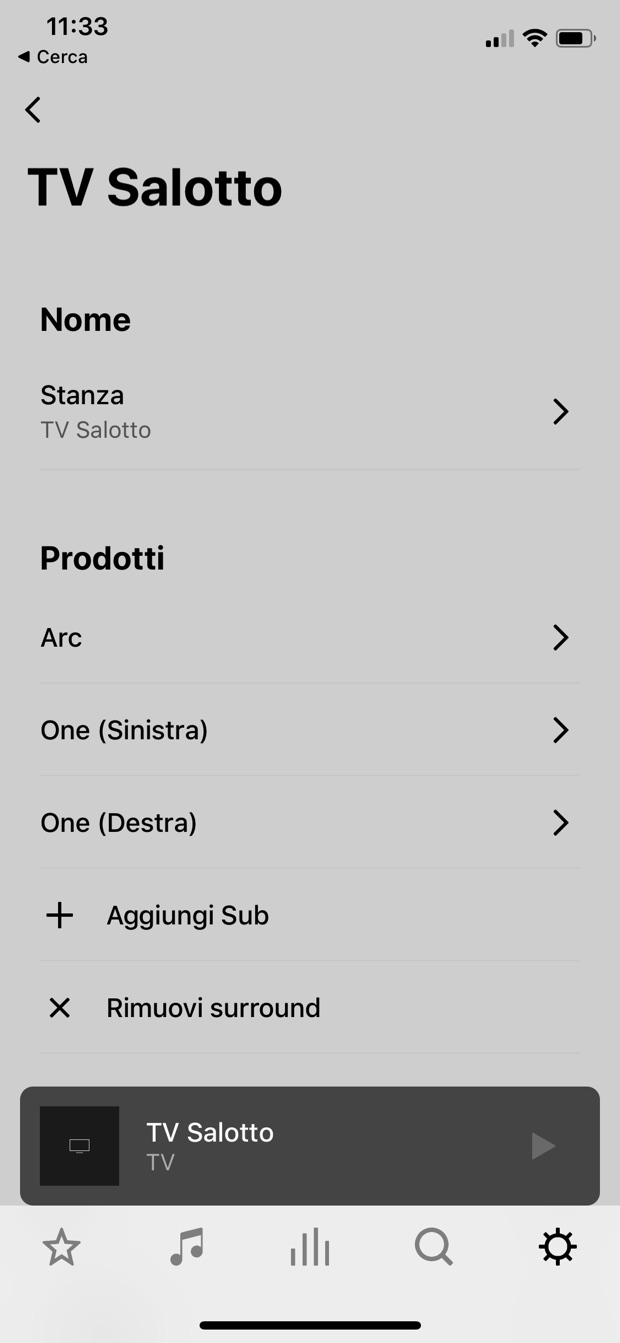
Task: Open the favorites star tab
Action: [61, 1247]
